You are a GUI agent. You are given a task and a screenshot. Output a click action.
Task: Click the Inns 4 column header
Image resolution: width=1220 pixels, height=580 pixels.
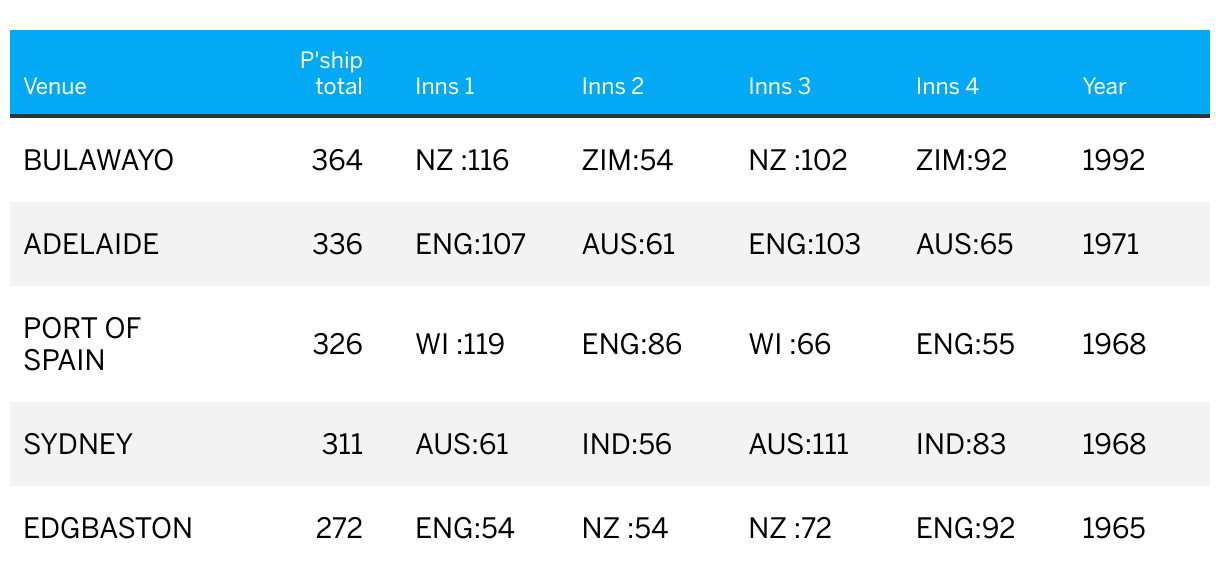click(946, 86)
